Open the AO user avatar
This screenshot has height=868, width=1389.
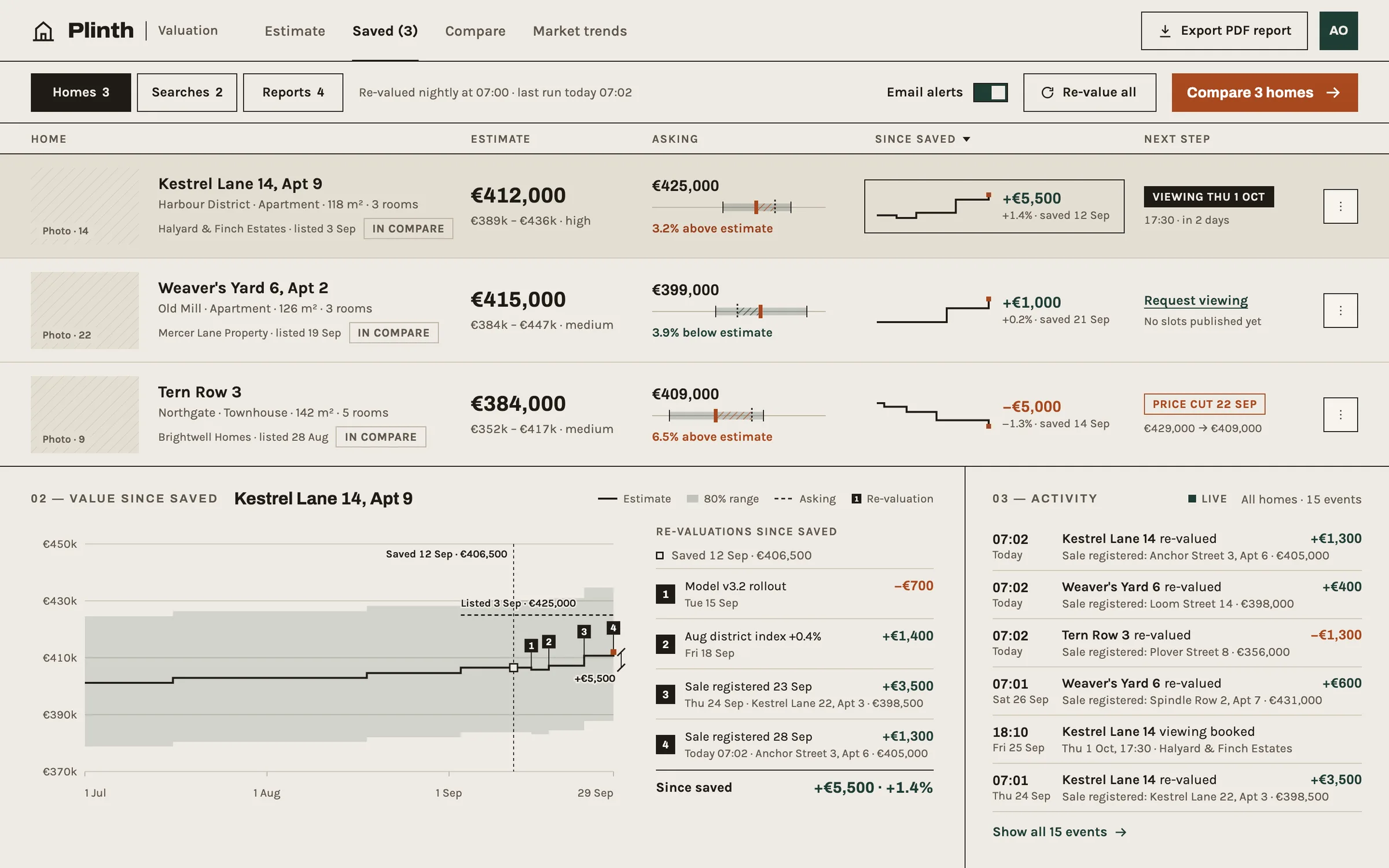click(1338, 31)
